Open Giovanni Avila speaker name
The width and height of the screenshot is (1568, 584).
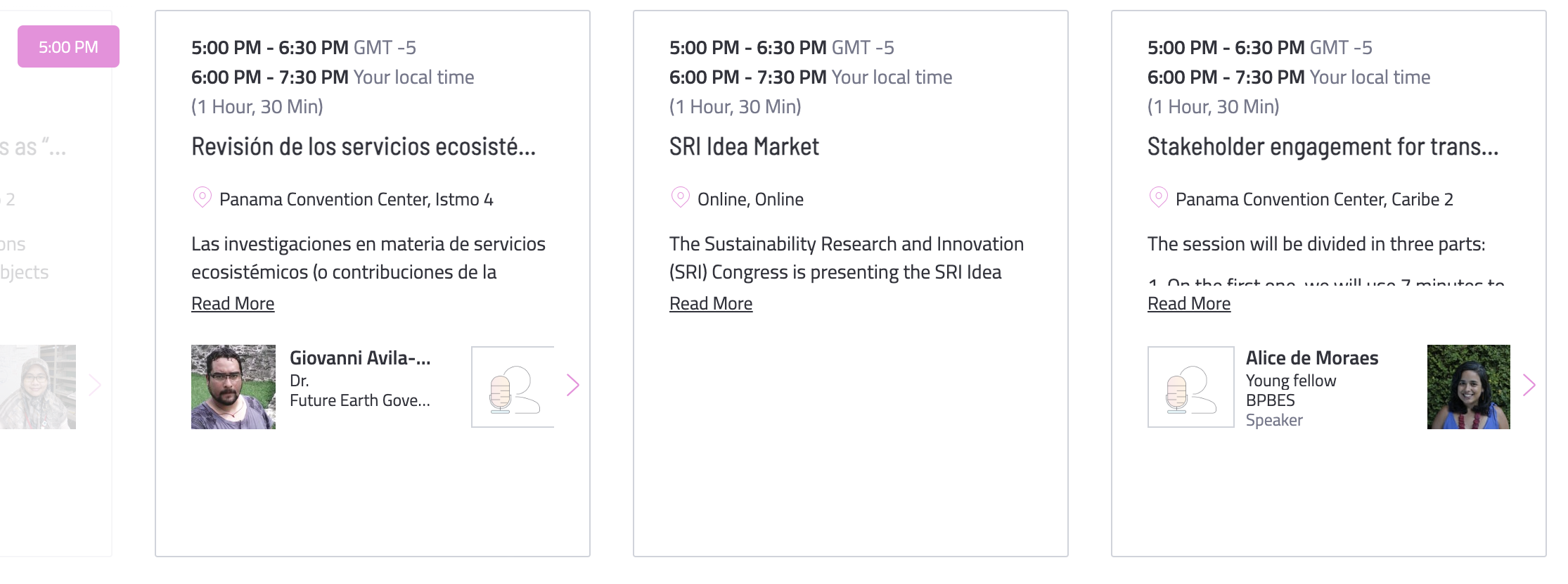(x=360, y=358)
